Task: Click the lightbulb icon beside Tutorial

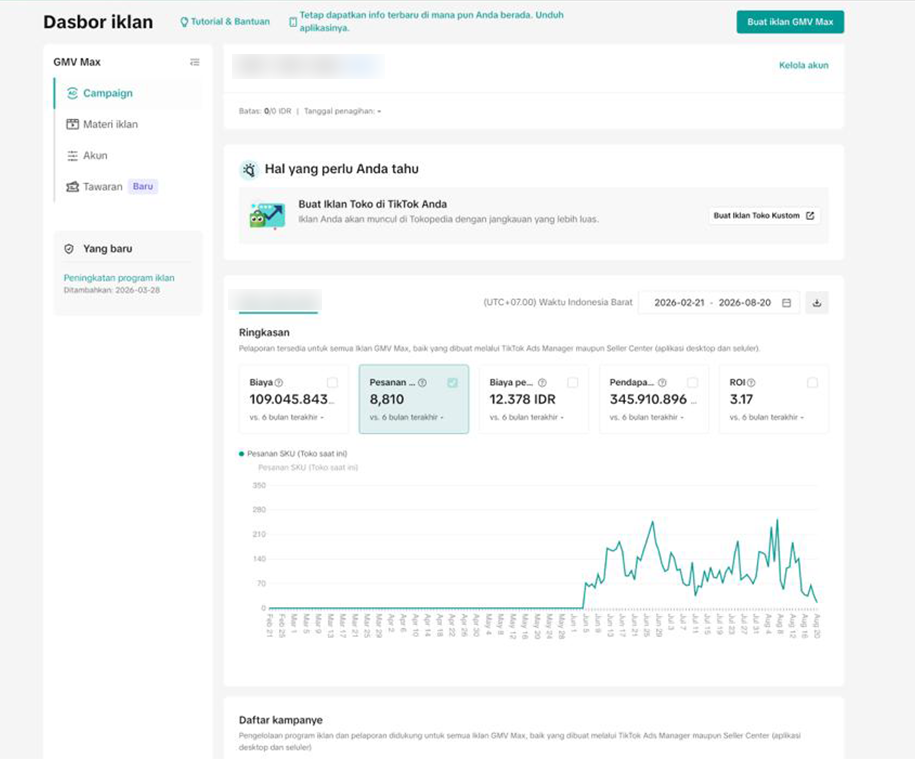Action: pos(184,22)
